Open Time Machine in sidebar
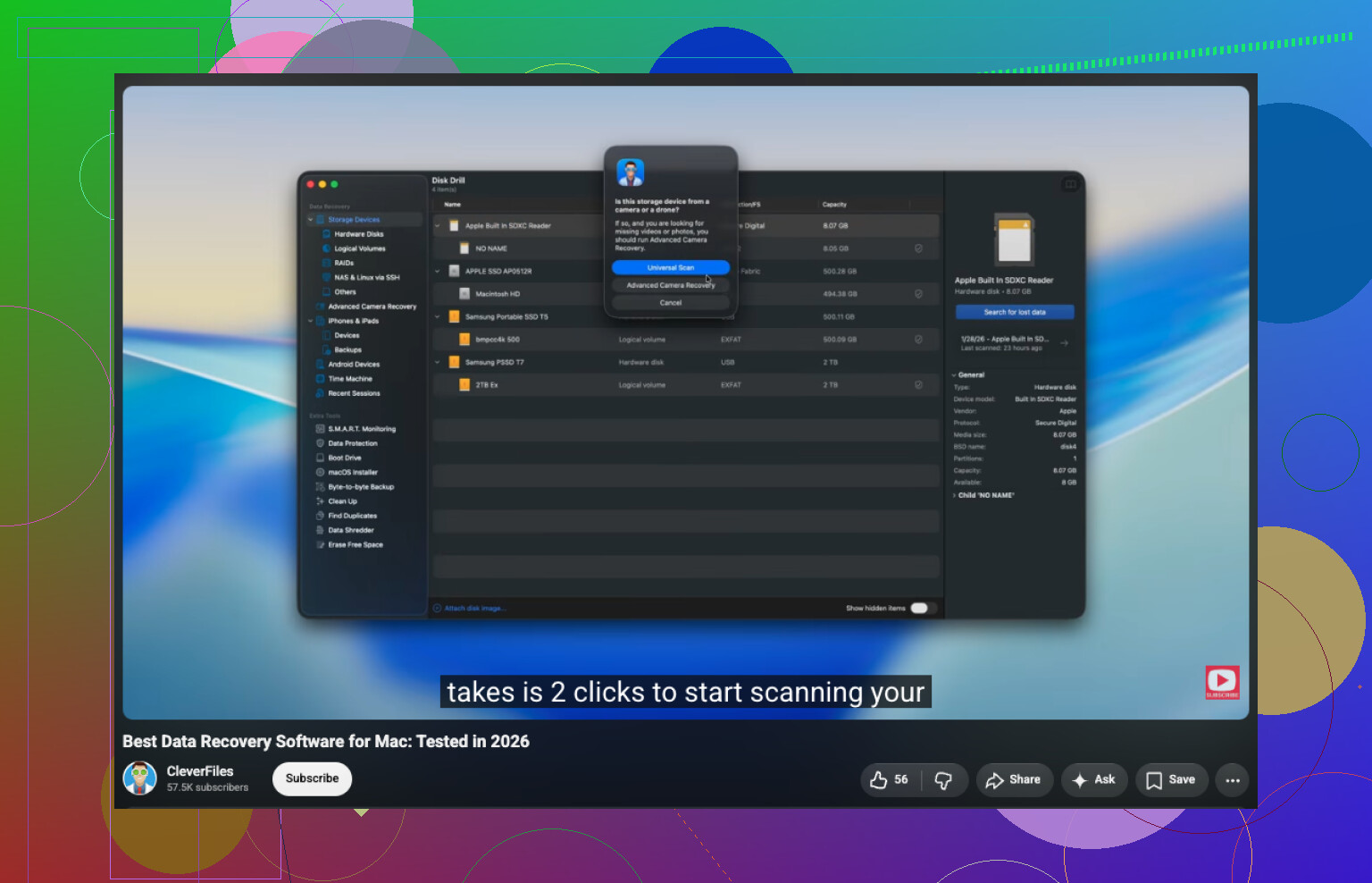Viewport: 1372px width, 883px height. (x=350, y=378)
